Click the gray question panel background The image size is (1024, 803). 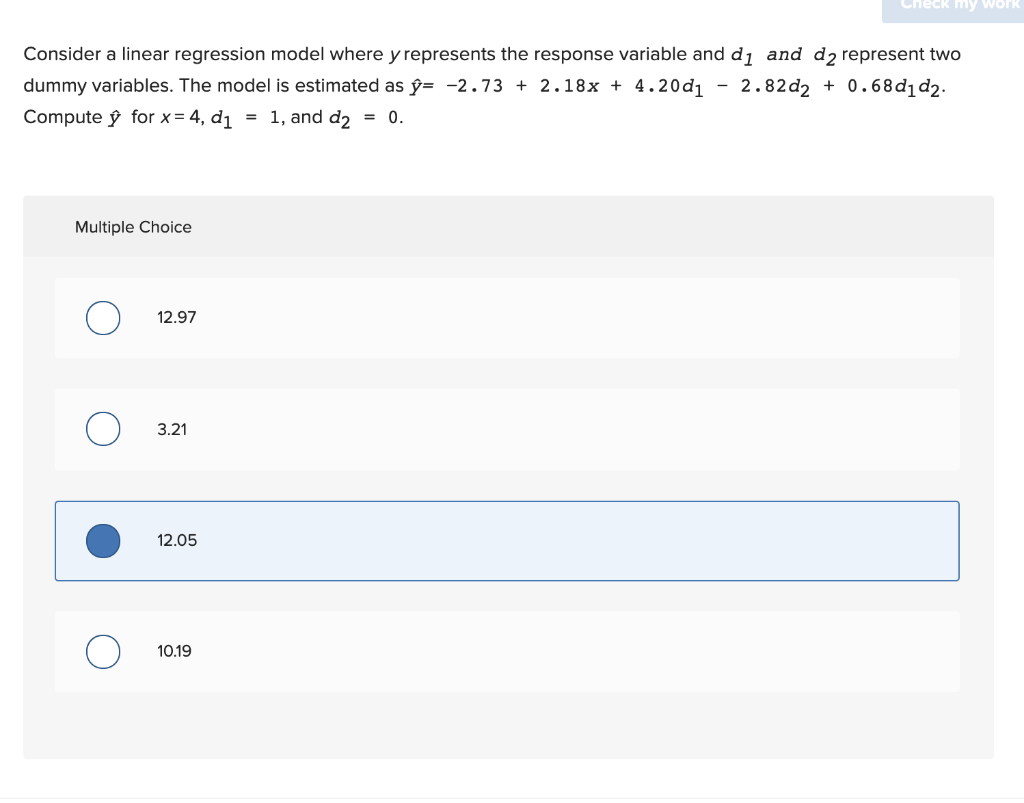508,730
